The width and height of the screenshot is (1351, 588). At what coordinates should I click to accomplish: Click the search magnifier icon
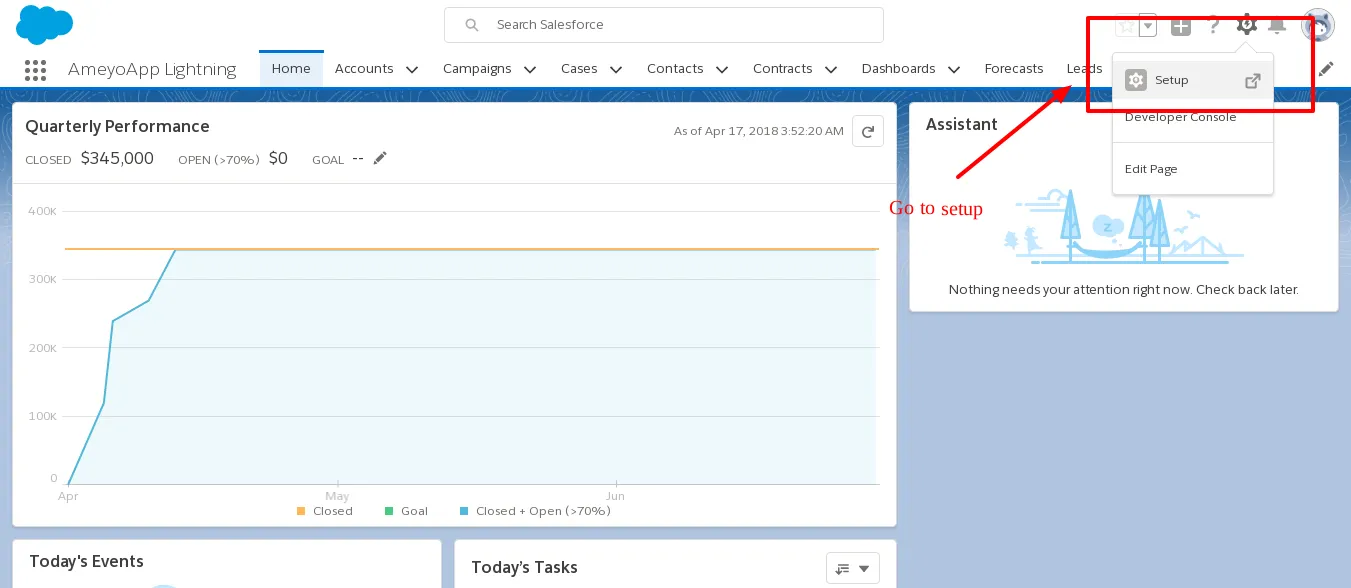(472, 25)
